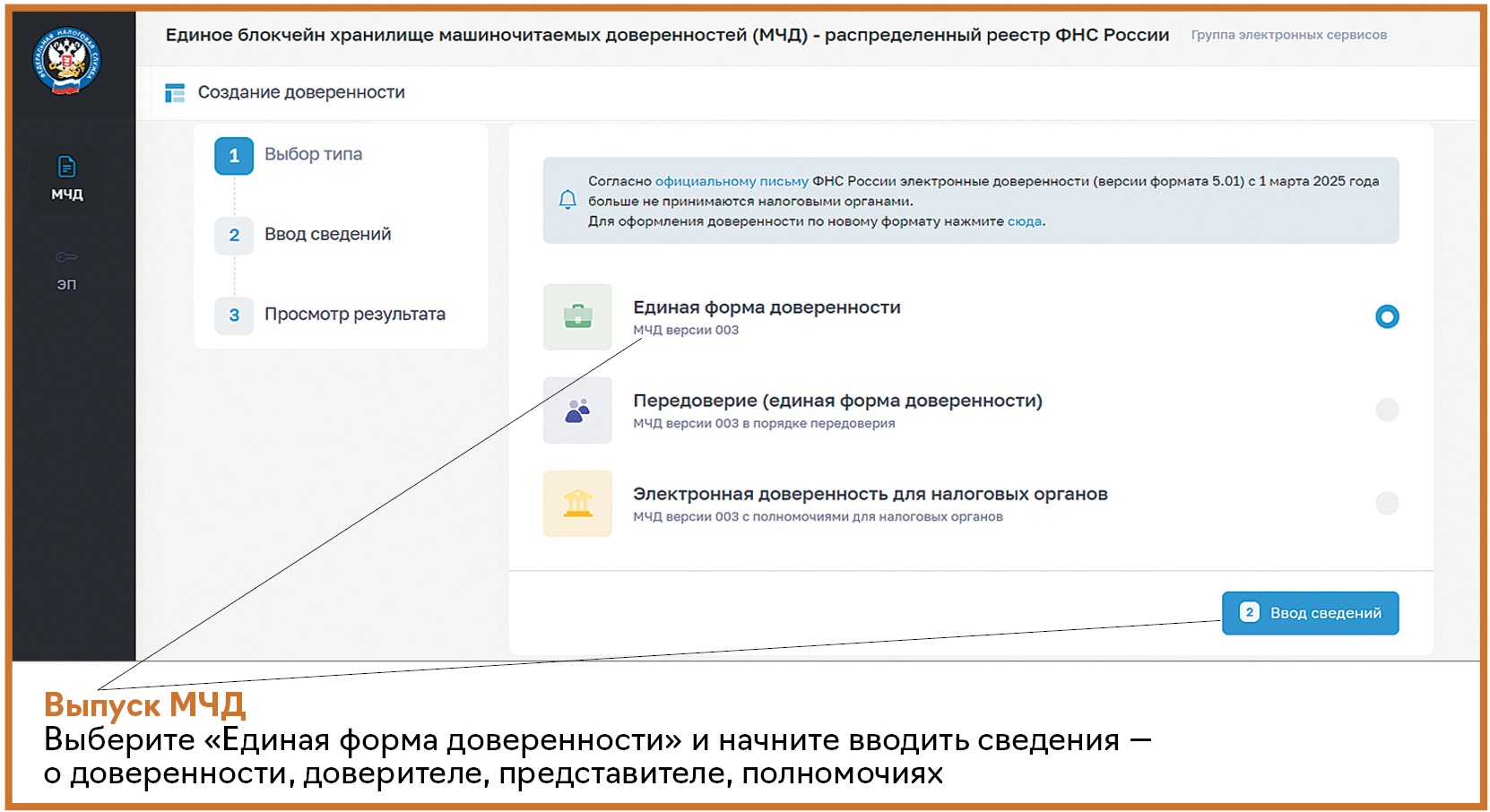Select the Передоверие radio button
This screenshot has height=812, width=1490.
click(x=1387, y=410)
